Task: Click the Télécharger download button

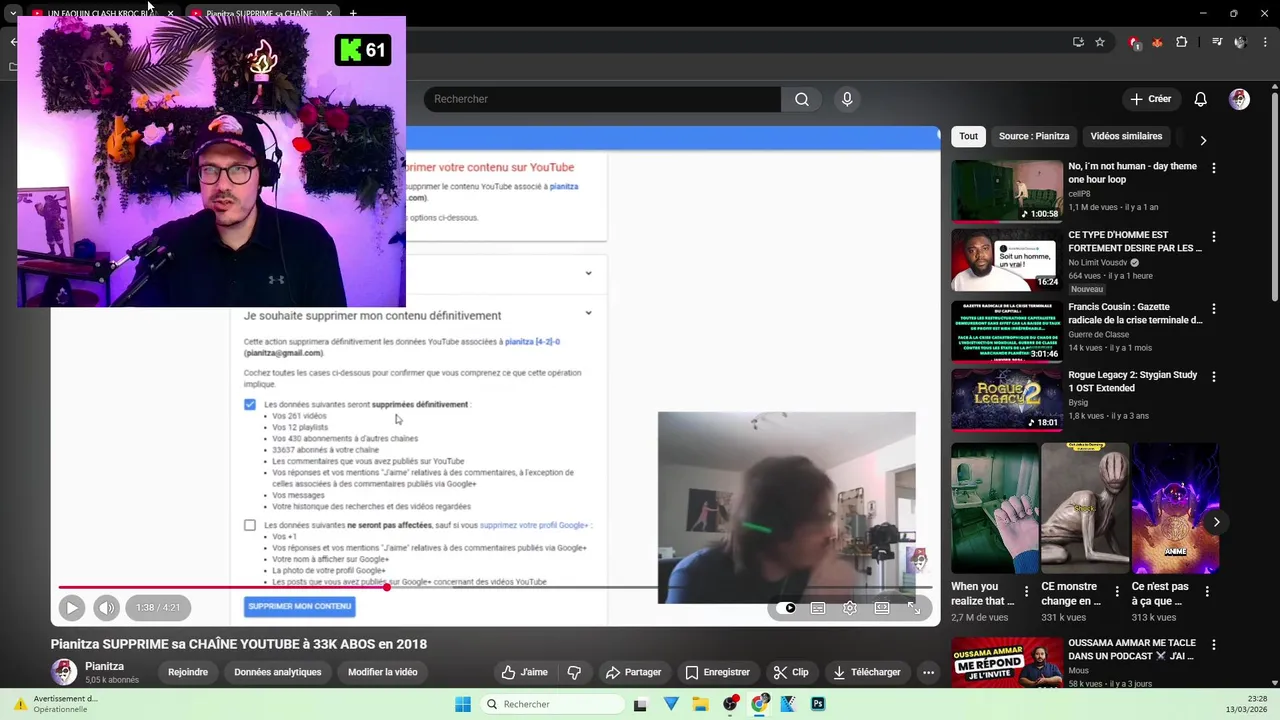Action: point(866,672)
